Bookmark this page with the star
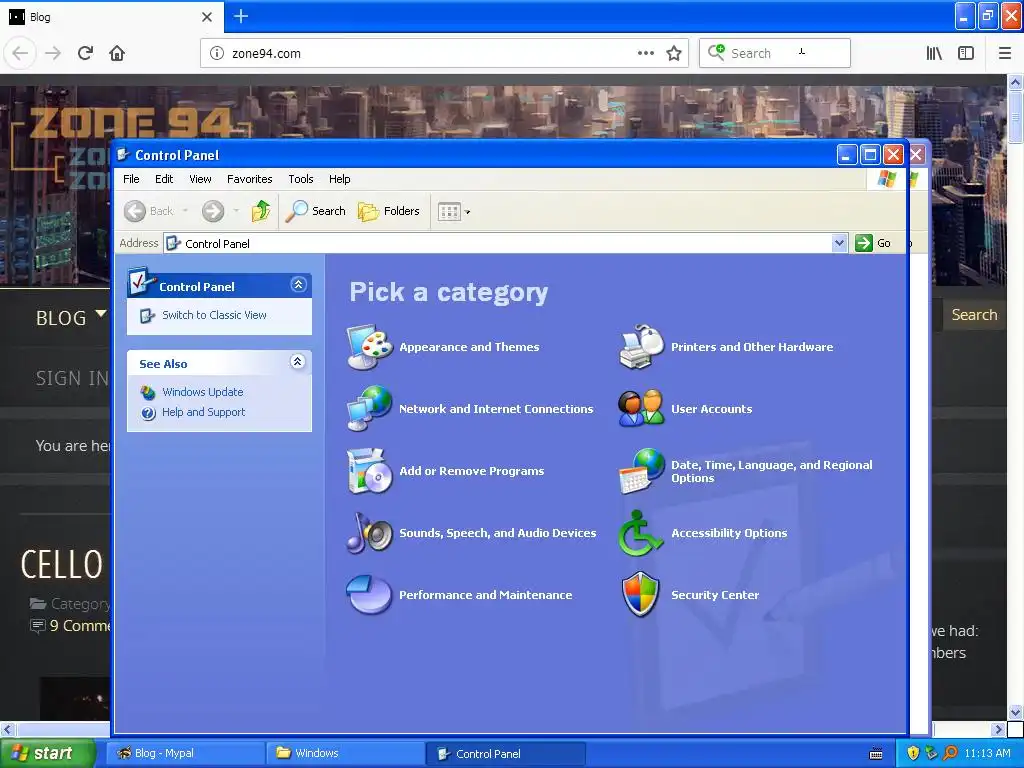The width and height of the screenshot is (1024, 768). [674, 53]
